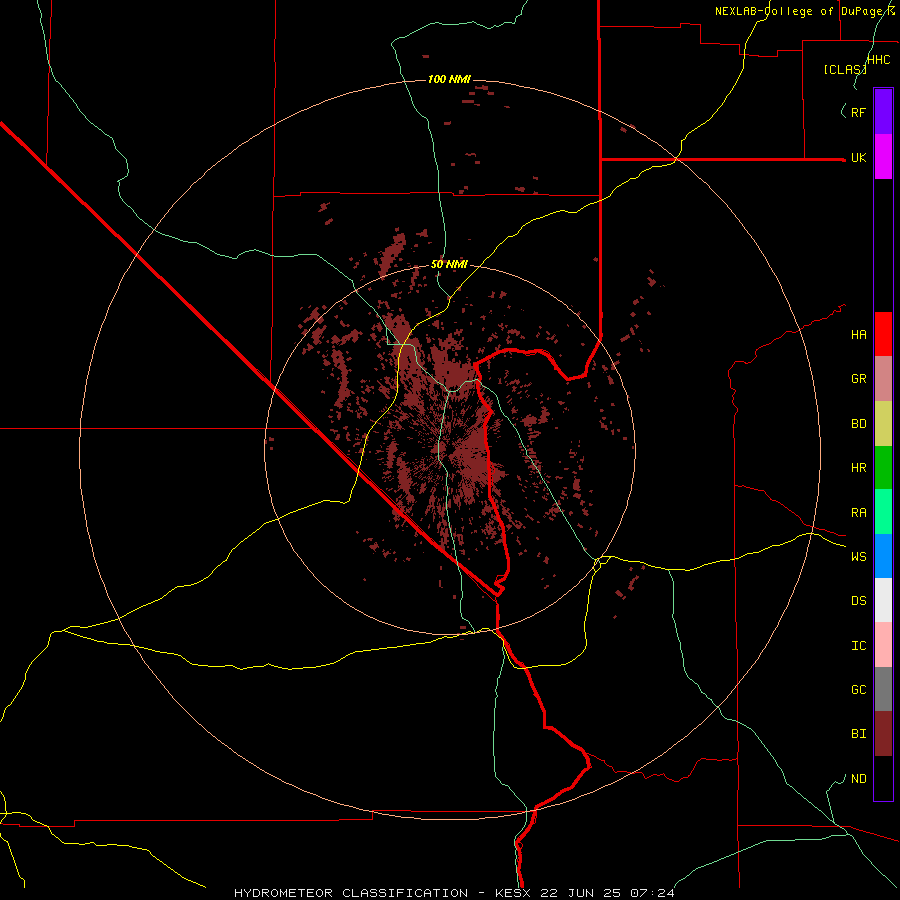The width and height of the screenshot is (900, 900).
Task: Click the HHC product label
Action: 879,60
